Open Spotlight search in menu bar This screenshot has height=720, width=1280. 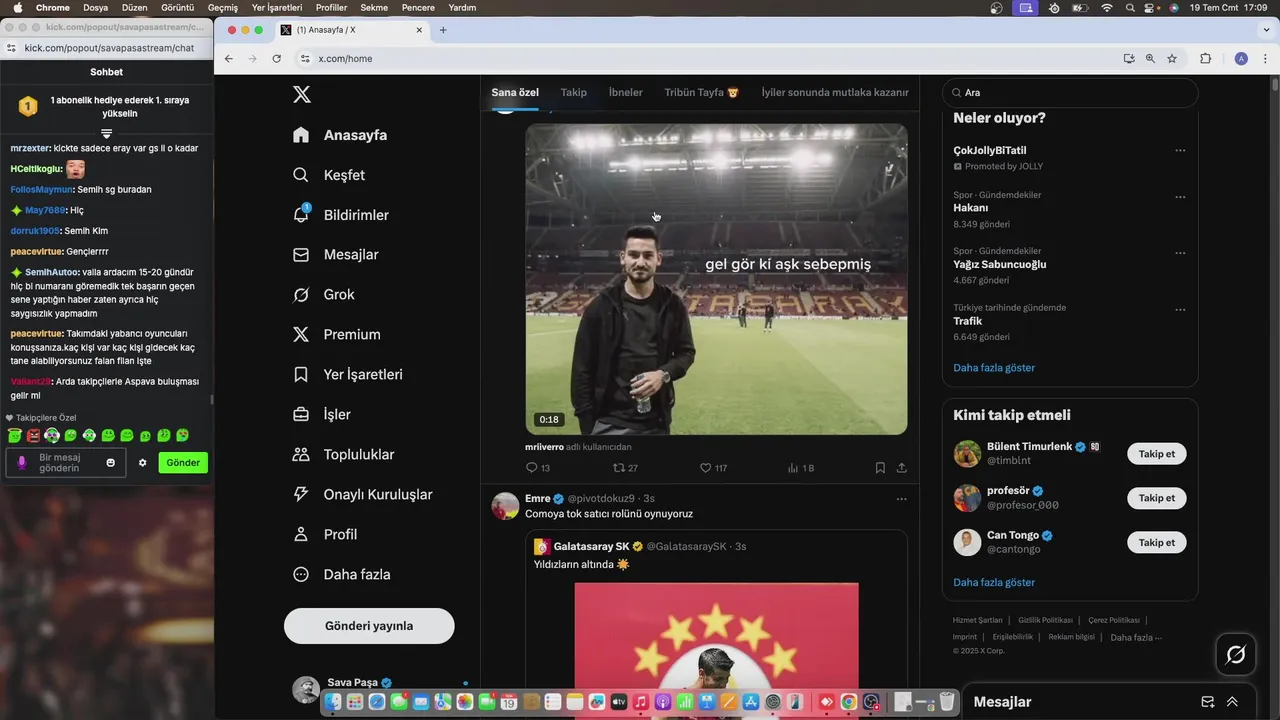[1130, 7]
